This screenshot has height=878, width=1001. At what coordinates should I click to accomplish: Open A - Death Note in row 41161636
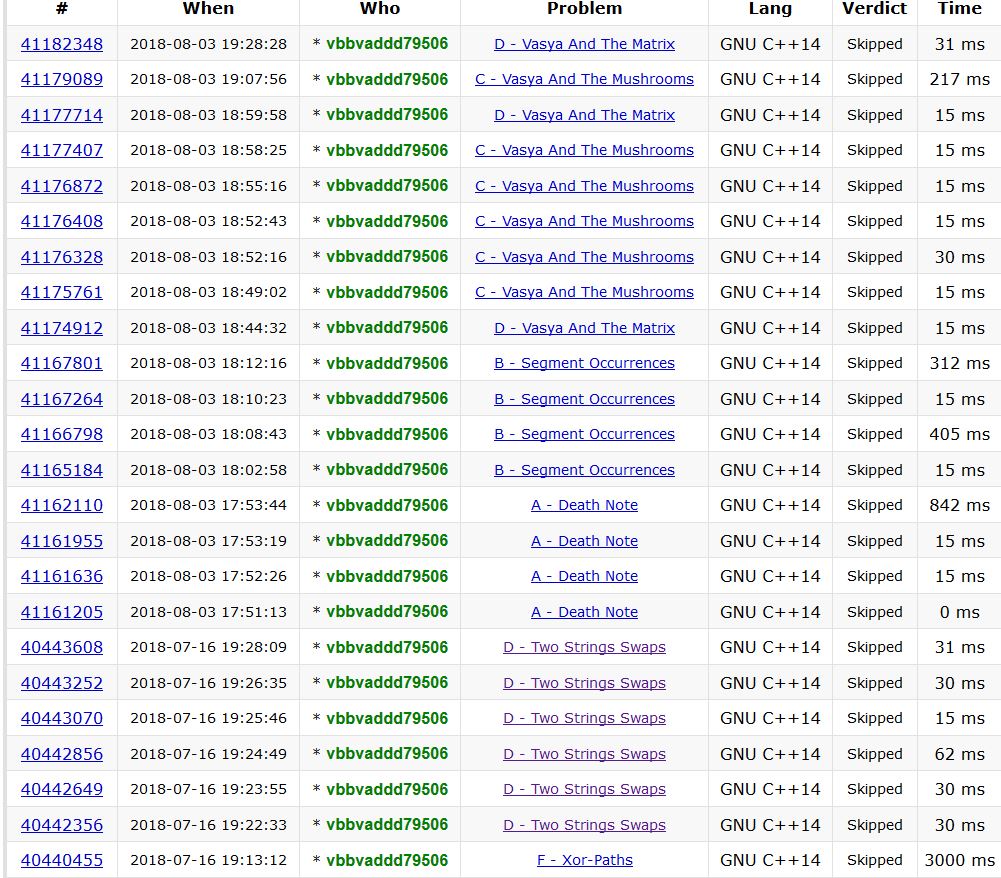pos(584,576)
